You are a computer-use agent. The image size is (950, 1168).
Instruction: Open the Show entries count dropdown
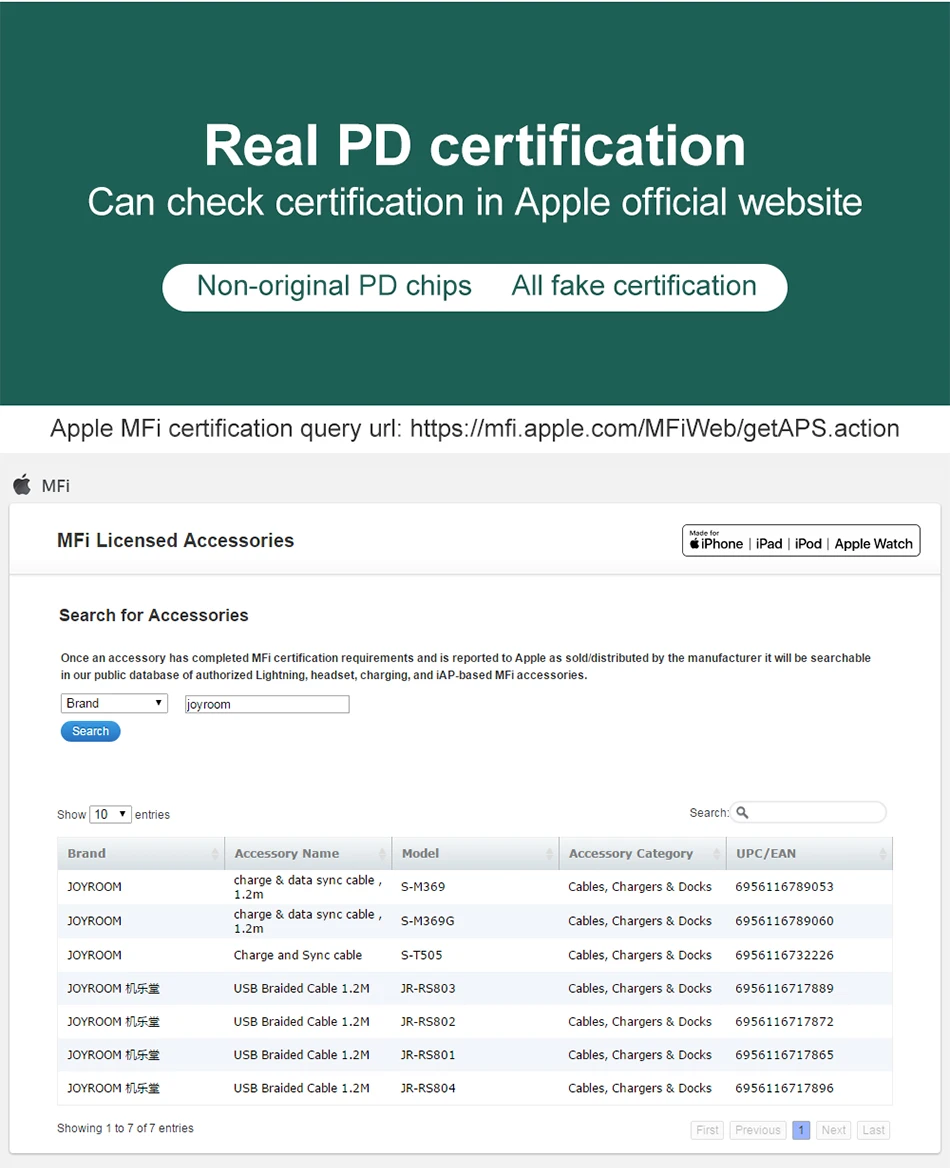(x=110, y=814)
